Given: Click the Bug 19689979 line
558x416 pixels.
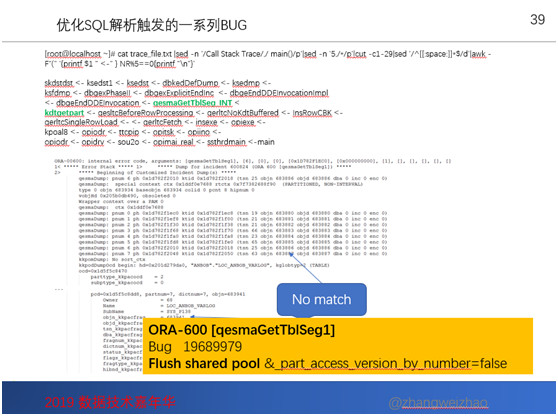Looking at the screenshot, I should tap(195, 347).
